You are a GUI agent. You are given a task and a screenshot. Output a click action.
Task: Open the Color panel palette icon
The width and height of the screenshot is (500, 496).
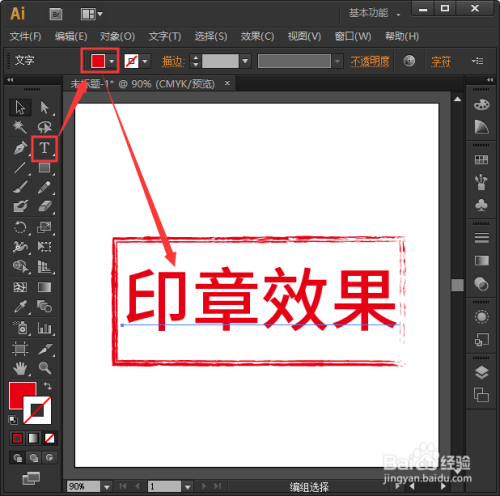pos(481,105)
